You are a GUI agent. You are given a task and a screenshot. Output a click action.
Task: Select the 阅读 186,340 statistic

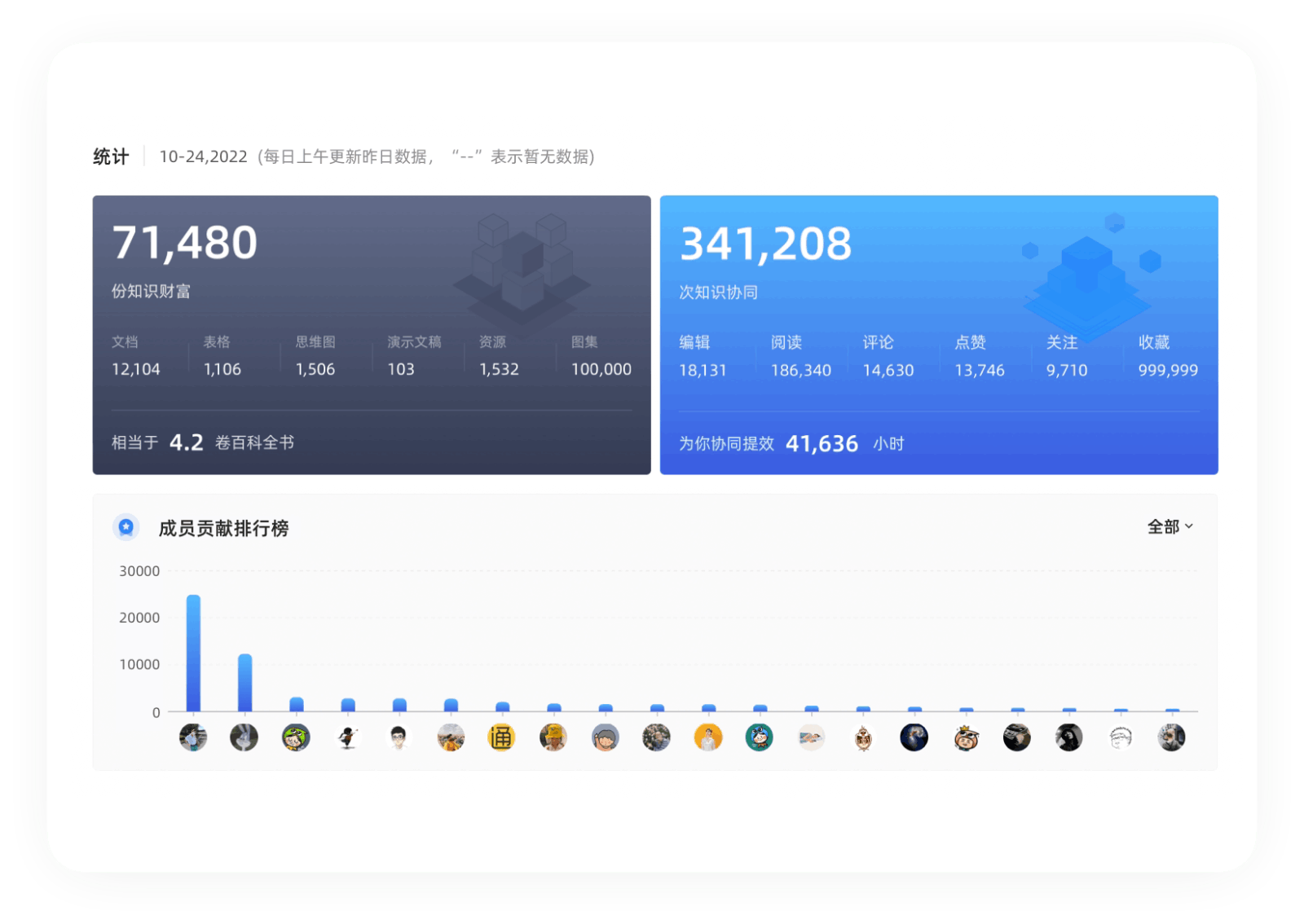click(x=801, y=357)
